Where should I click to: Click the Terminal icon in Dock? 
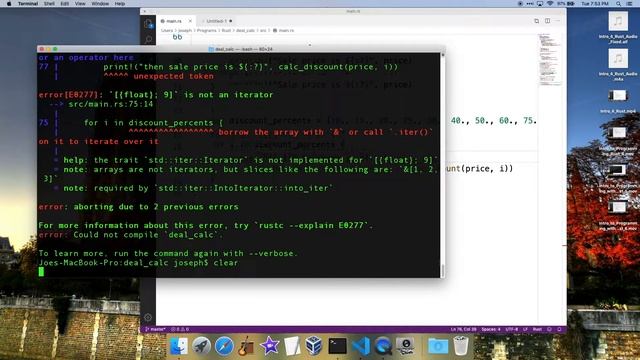pos(338,346)
